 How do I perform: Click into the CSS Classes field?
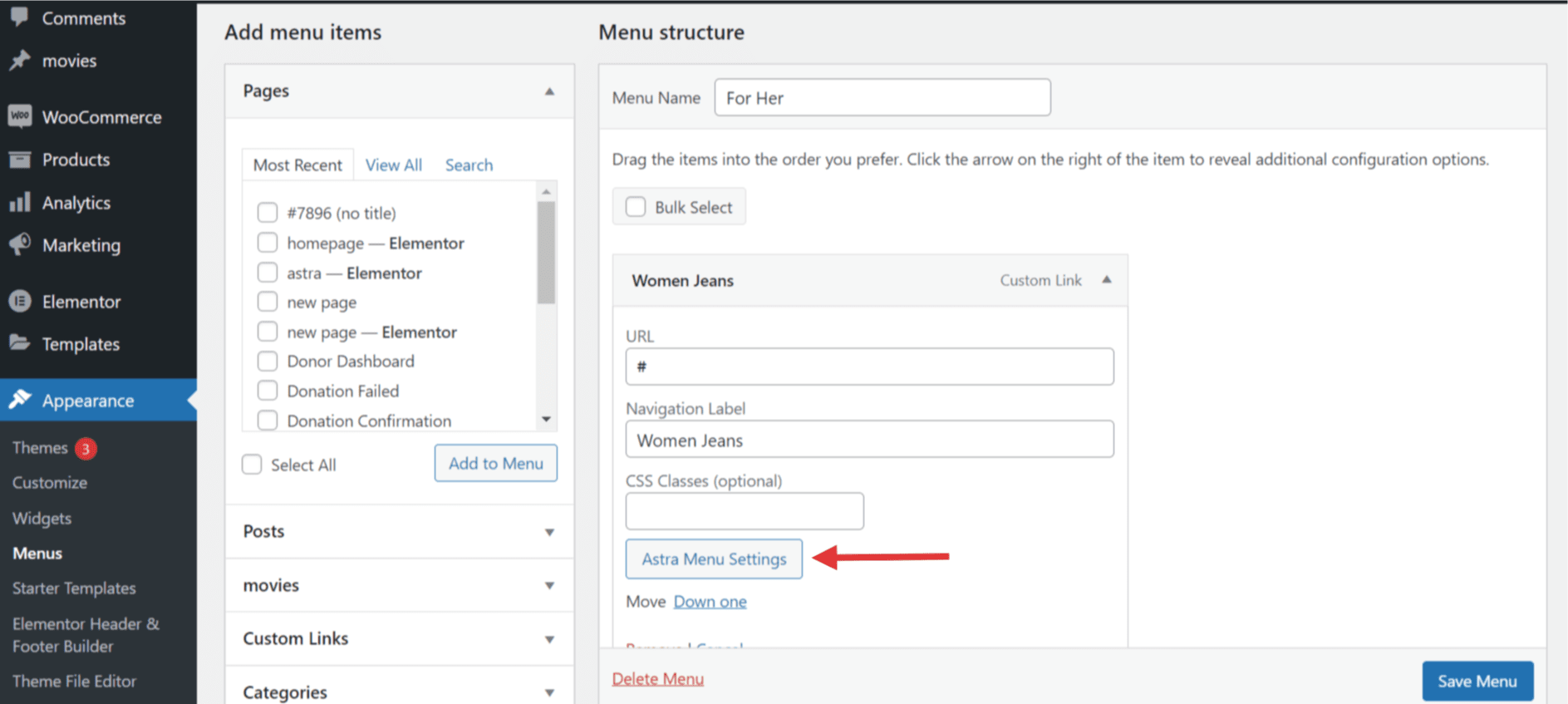click(x=745, y=511)
